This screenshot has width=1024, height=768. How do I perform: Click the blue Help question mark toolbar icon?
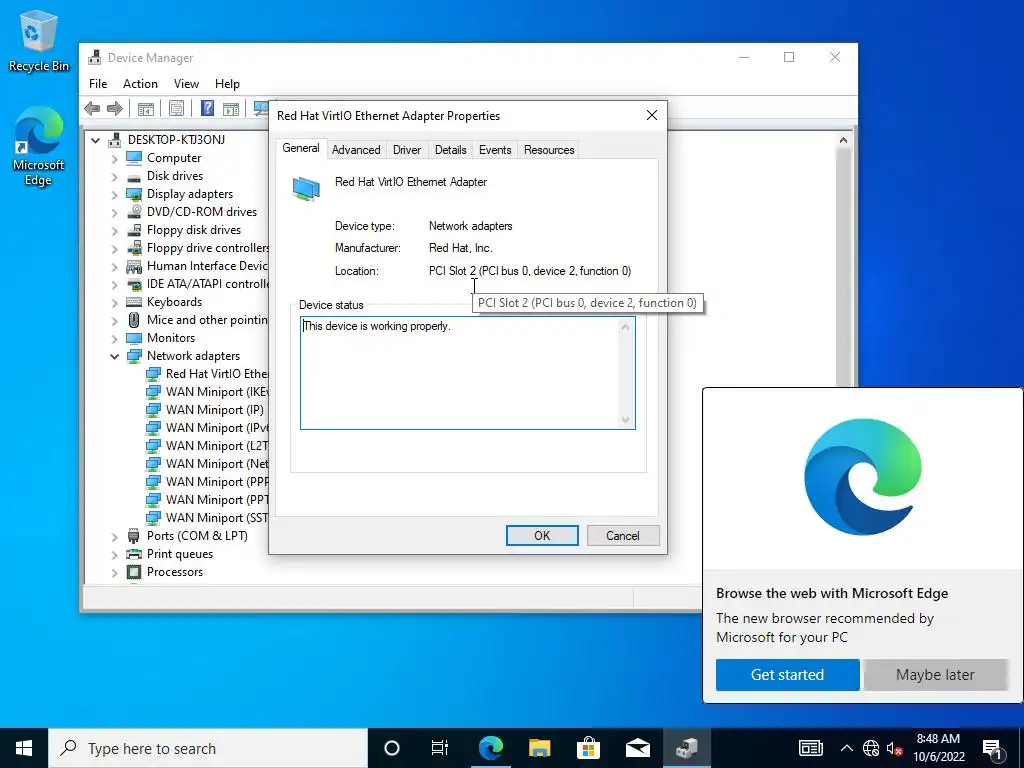pos(207,108)
